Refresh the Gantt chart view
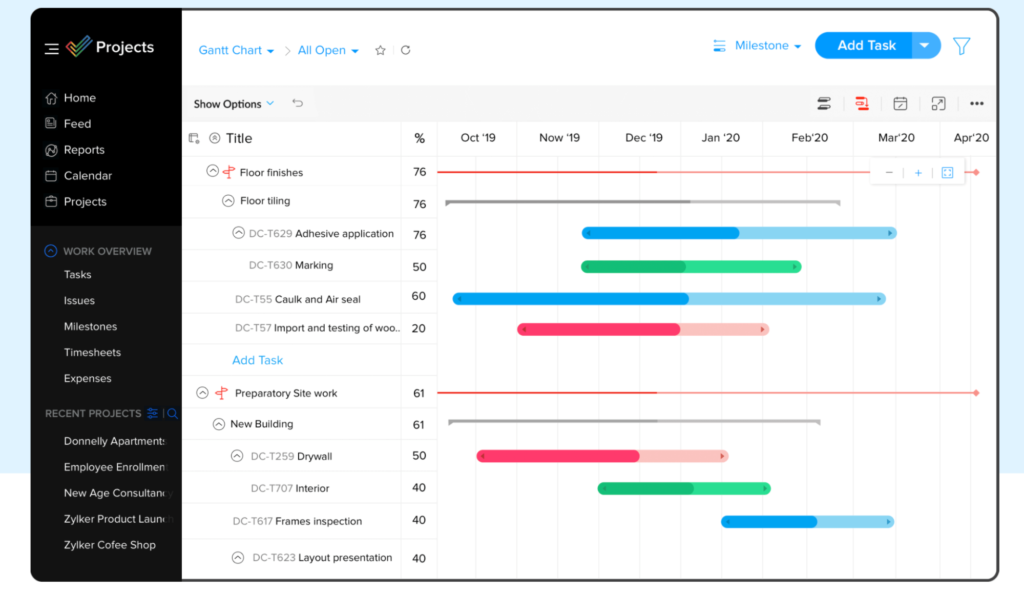1024x595 pixels. click(405, 50)
